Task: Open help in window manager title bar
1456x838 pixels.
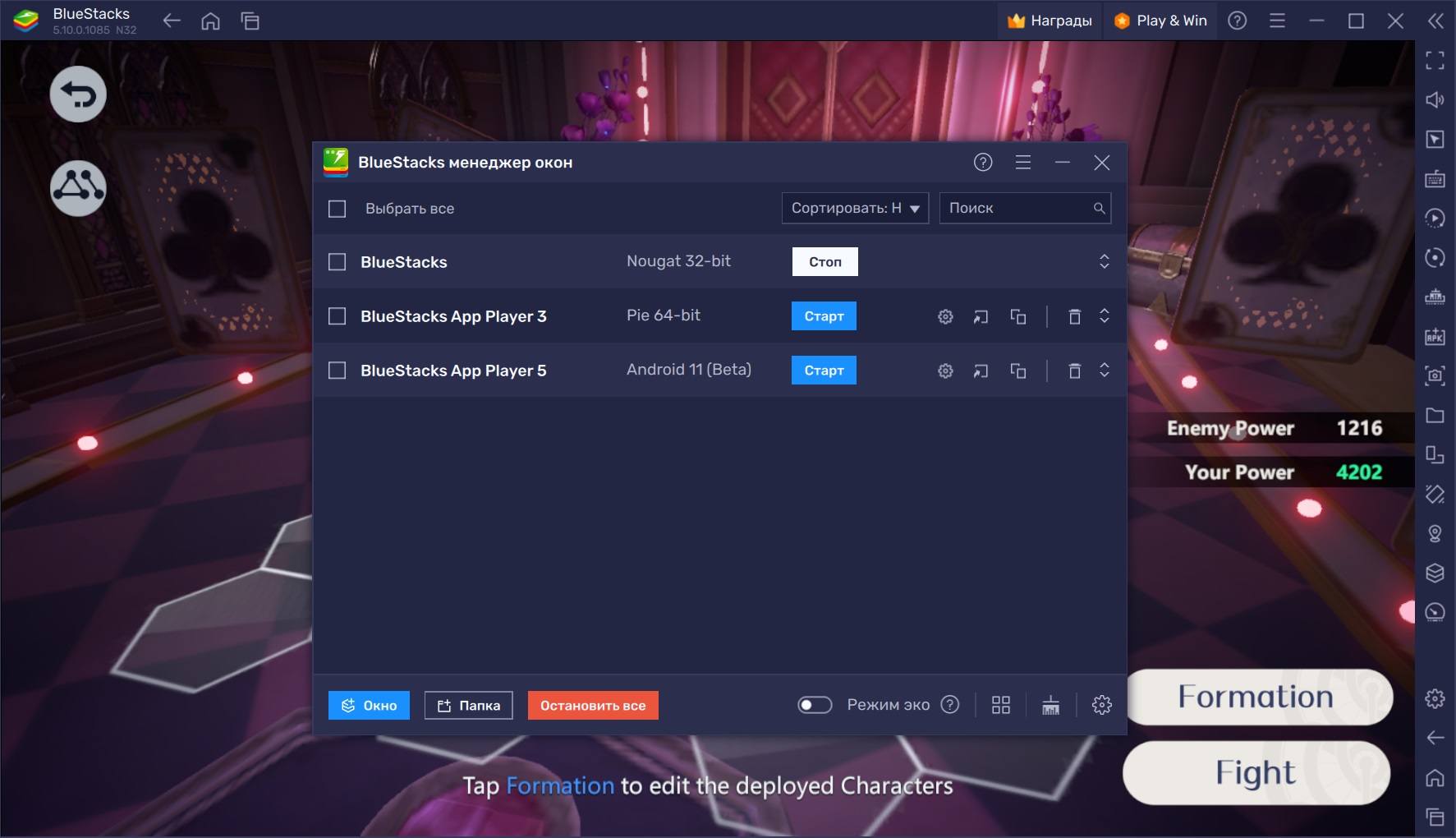Action: tap(983, 163)
